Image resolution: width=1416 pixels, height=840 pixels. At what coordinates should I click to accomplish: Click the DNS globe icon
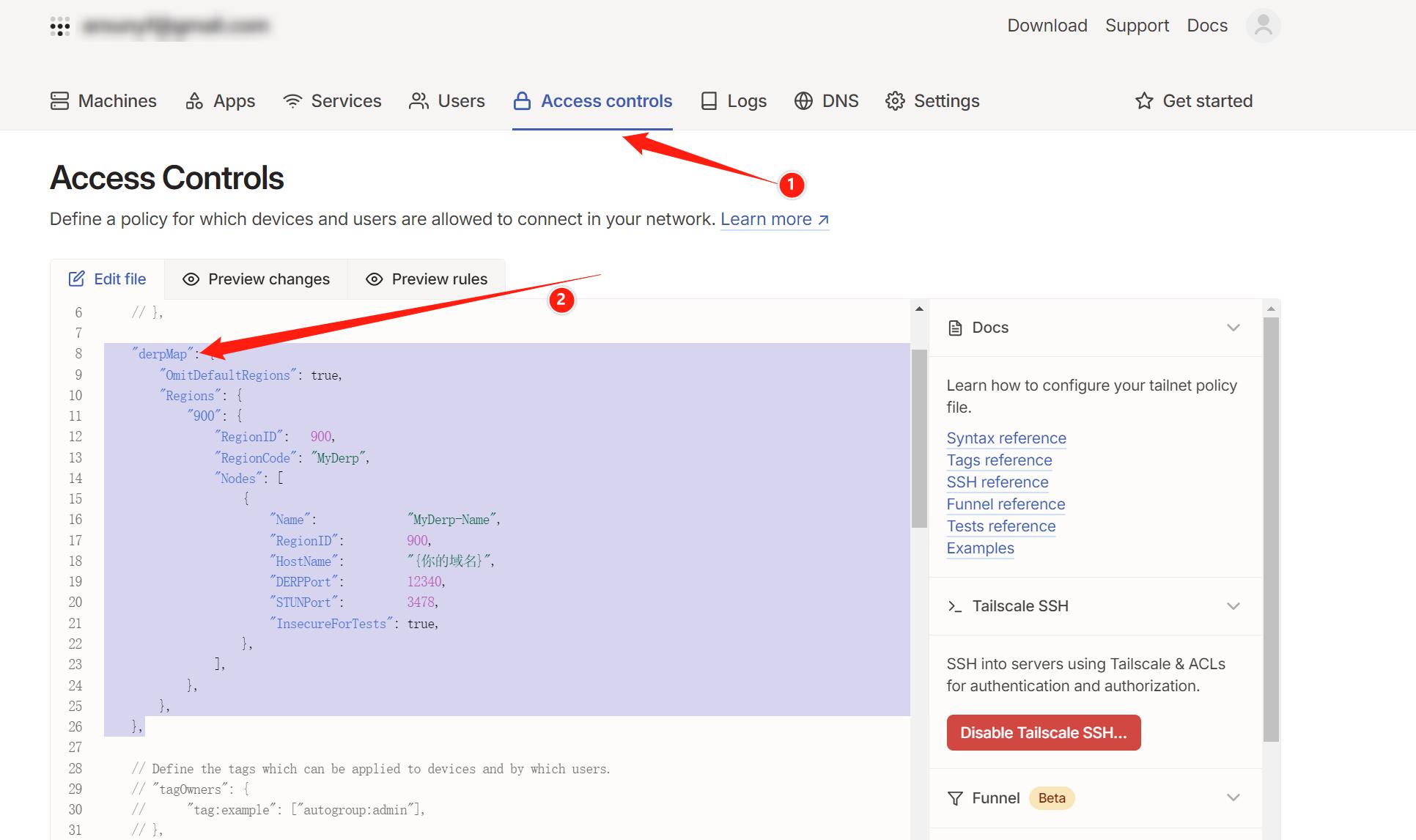click(x=803, y=101)
